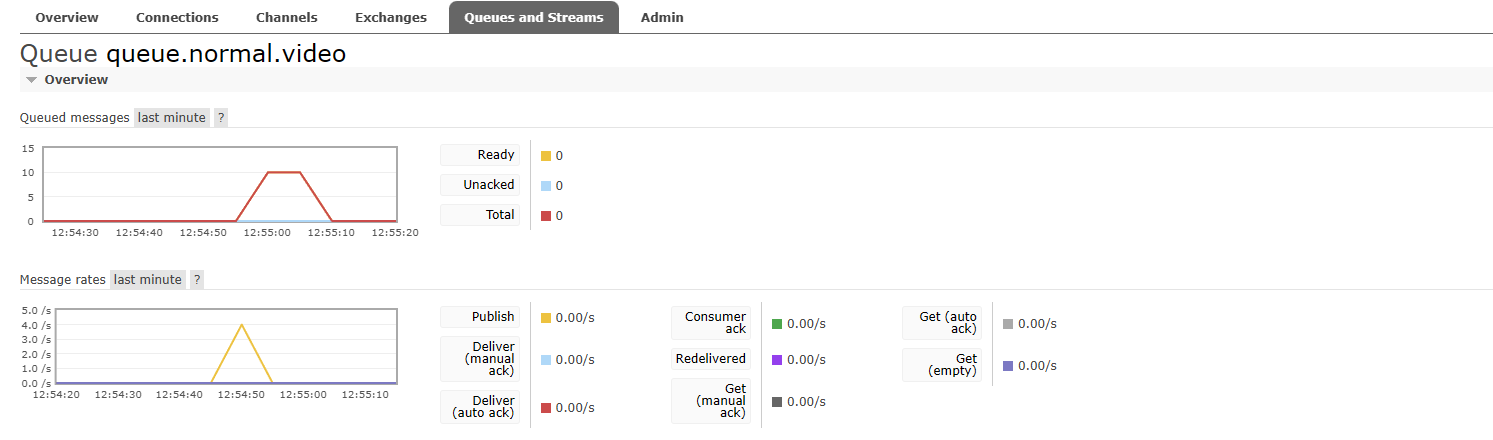This screenshot has width=1493, height=440.
Task: Click the red Deliver (auto ack) swatch
Action: click(546, 408)
